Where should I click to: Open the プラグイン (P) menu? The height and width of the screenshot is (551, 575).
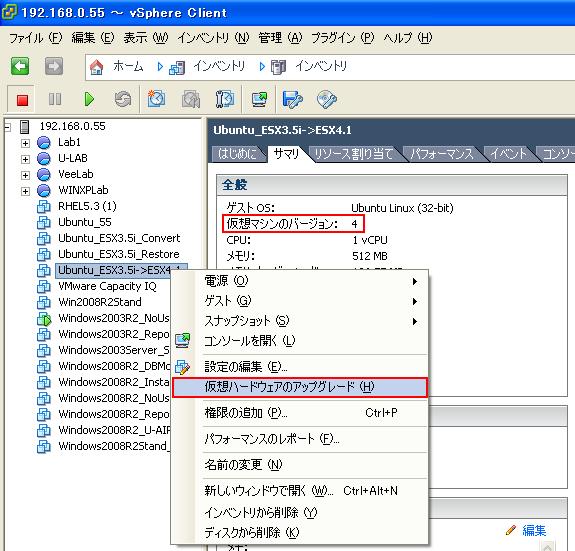pos(343,38)
